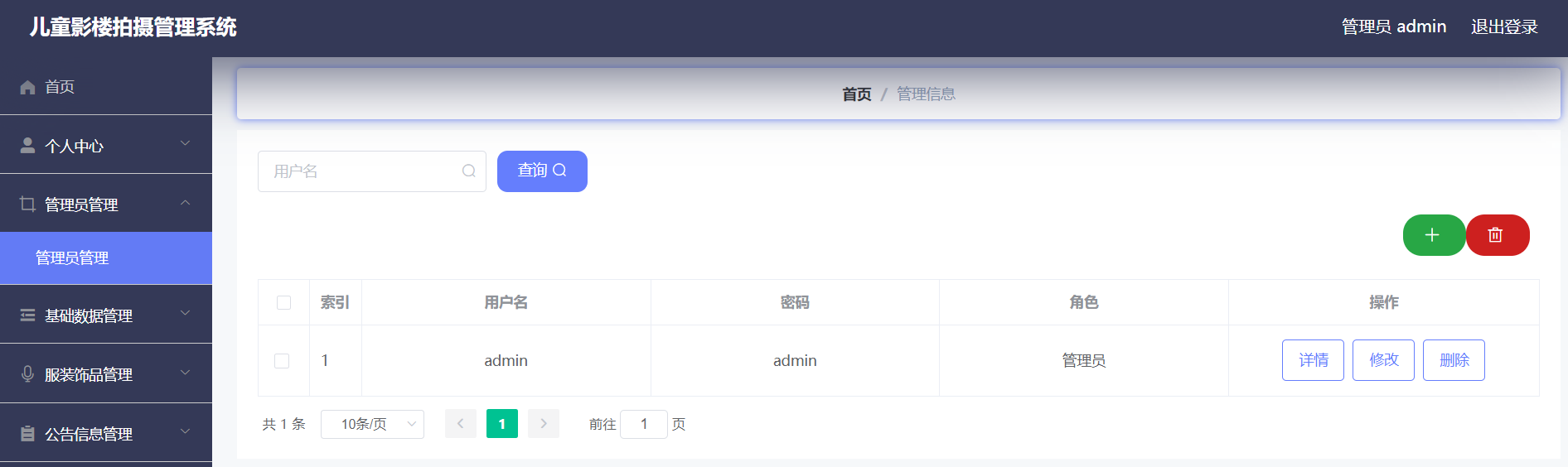
Task: Select page 1 in pagination
Action: (502, 424)
